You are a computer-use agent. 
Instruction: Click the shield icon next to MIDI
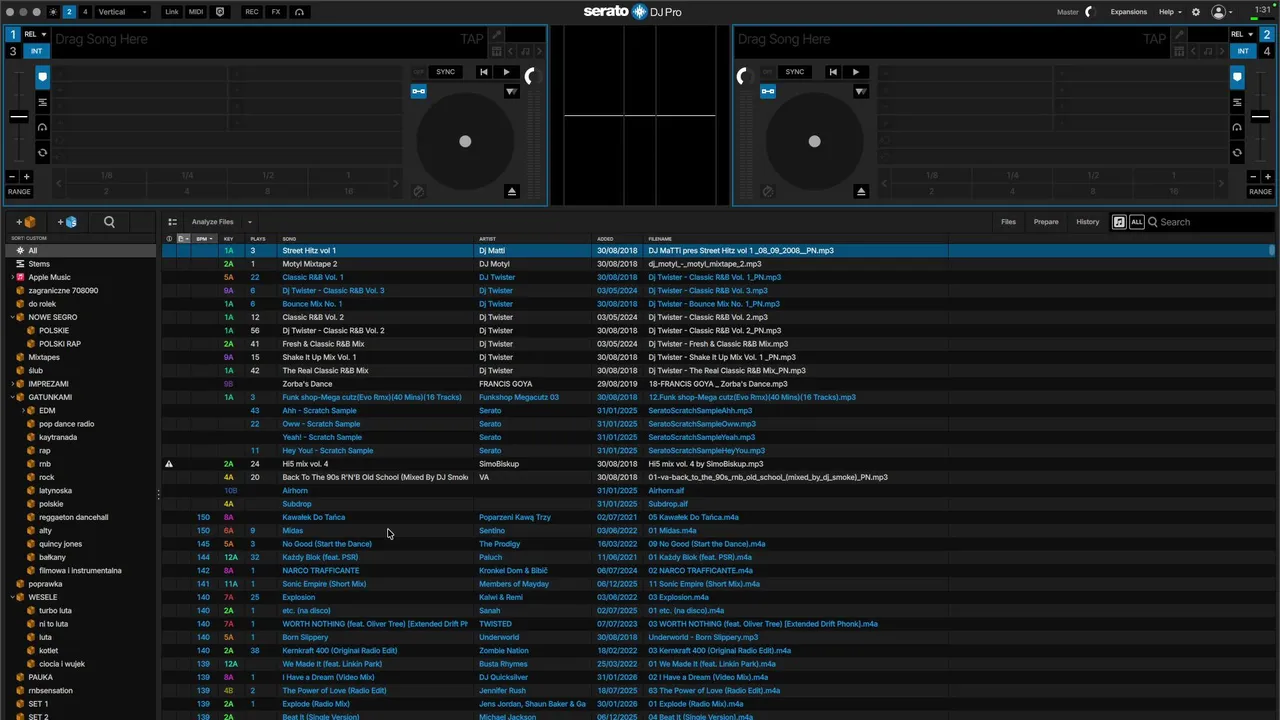(x=220, y=12)
